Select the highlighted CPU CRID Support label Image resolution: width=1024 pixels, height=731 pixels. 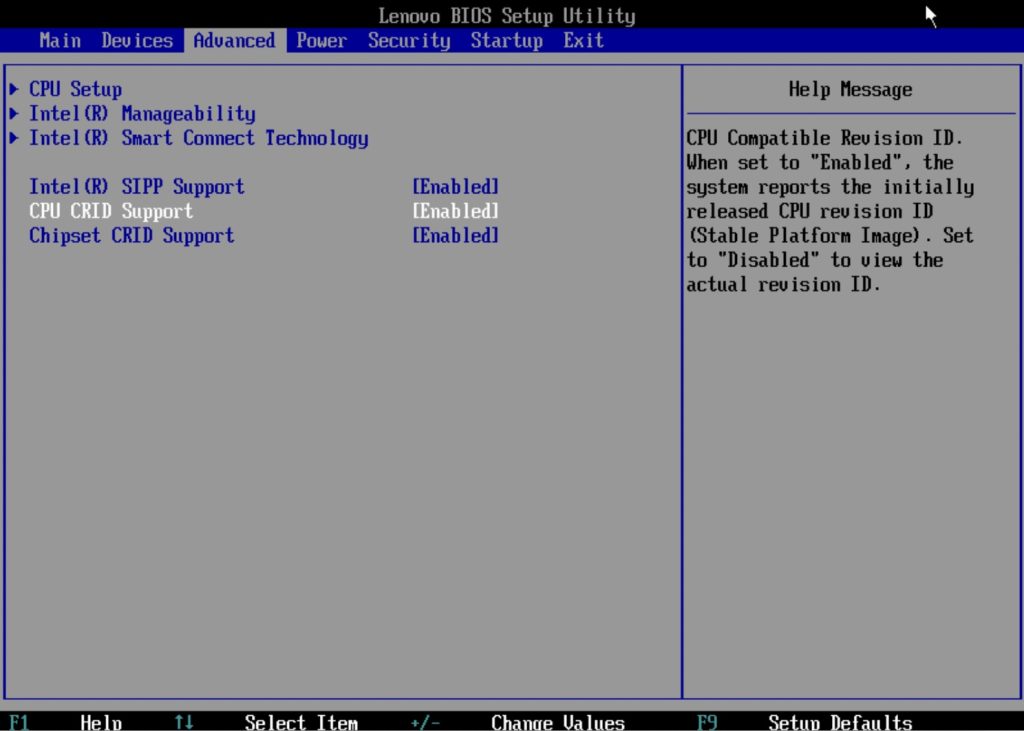pos(111,211)
